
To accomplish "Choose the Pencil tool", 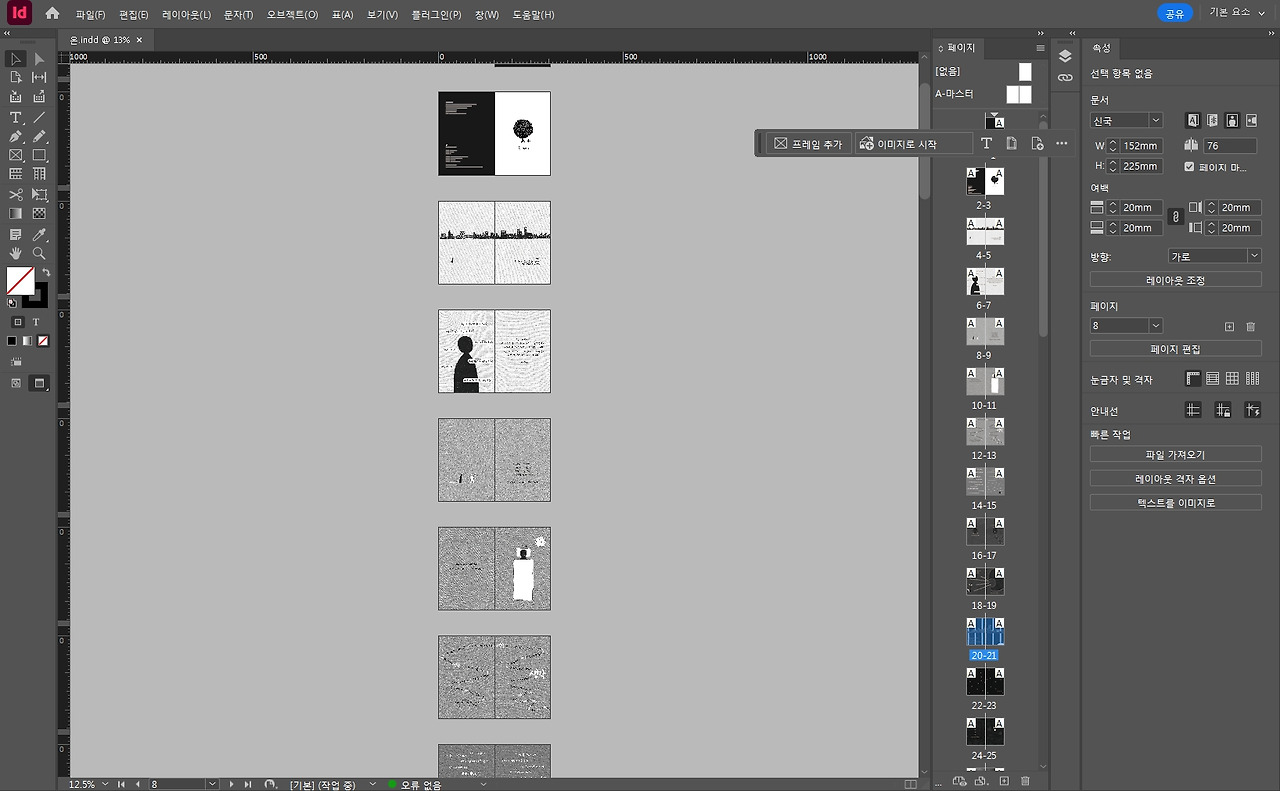I will tap(39, 136).
